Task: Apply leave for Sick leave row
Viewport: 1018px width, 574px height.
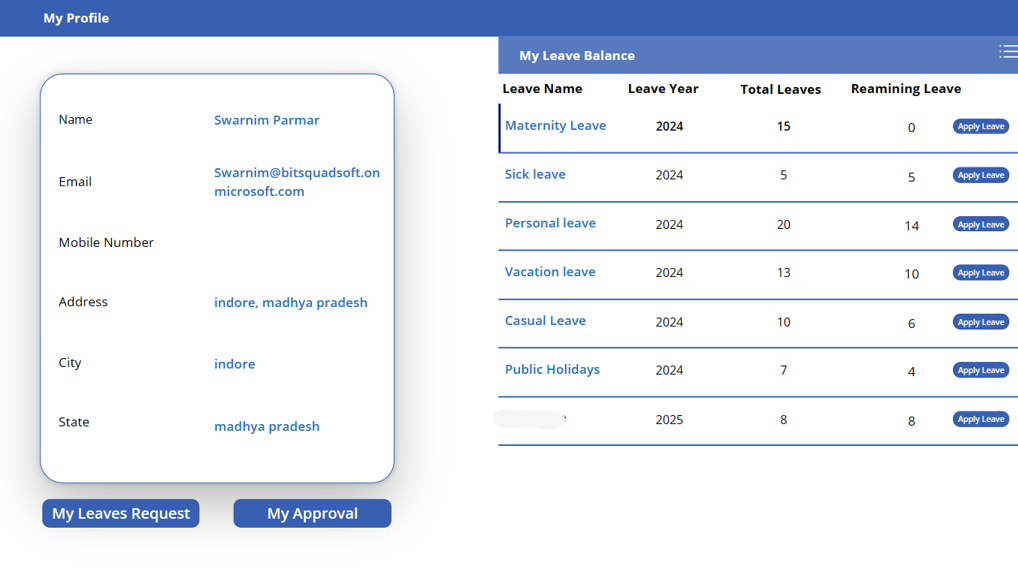Action: (x=980, y=176)
